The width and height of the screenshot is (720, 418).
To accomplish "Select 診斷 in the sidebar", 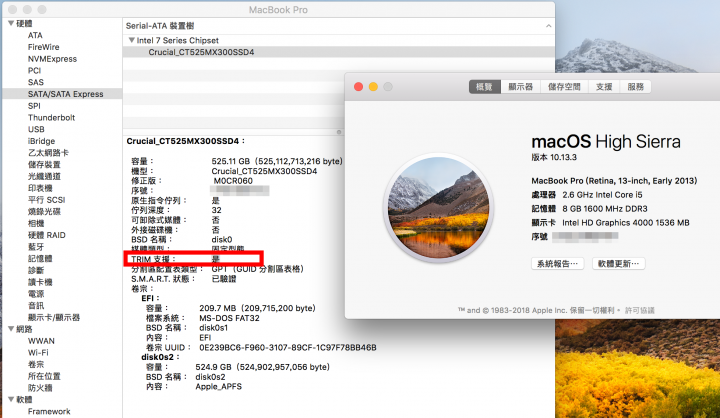I will point(36,270).
